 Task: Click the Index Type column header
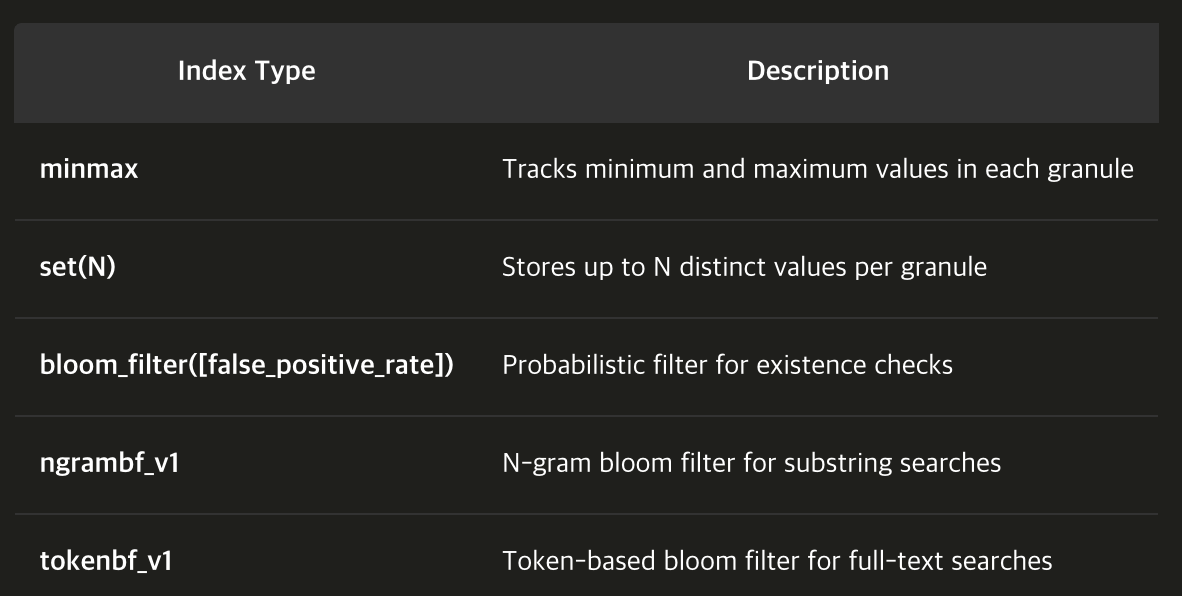tap(247, 71)
